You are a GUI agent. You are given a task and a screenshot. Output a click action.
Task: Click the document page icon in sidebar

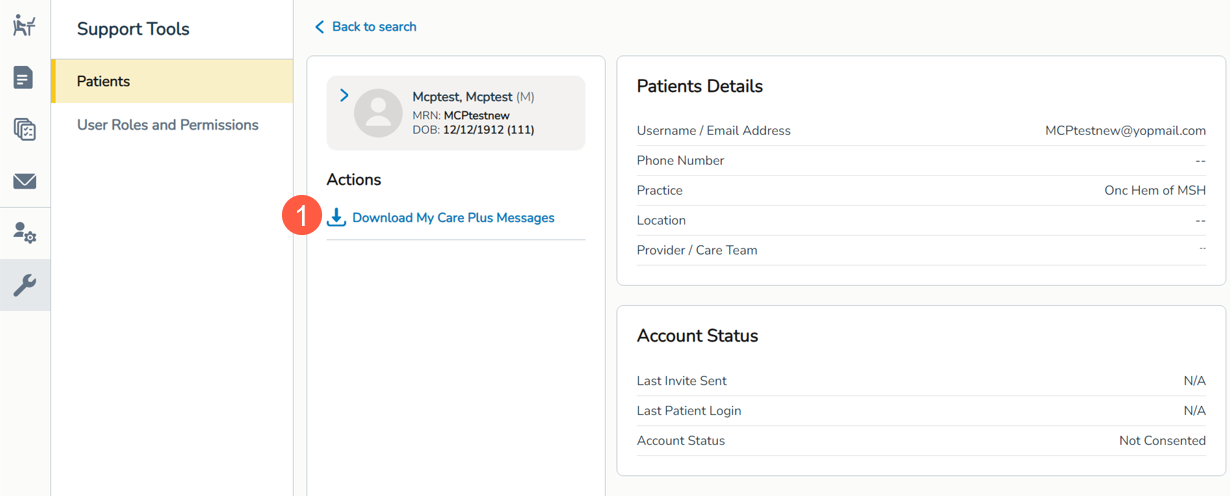tap(24, 78)
